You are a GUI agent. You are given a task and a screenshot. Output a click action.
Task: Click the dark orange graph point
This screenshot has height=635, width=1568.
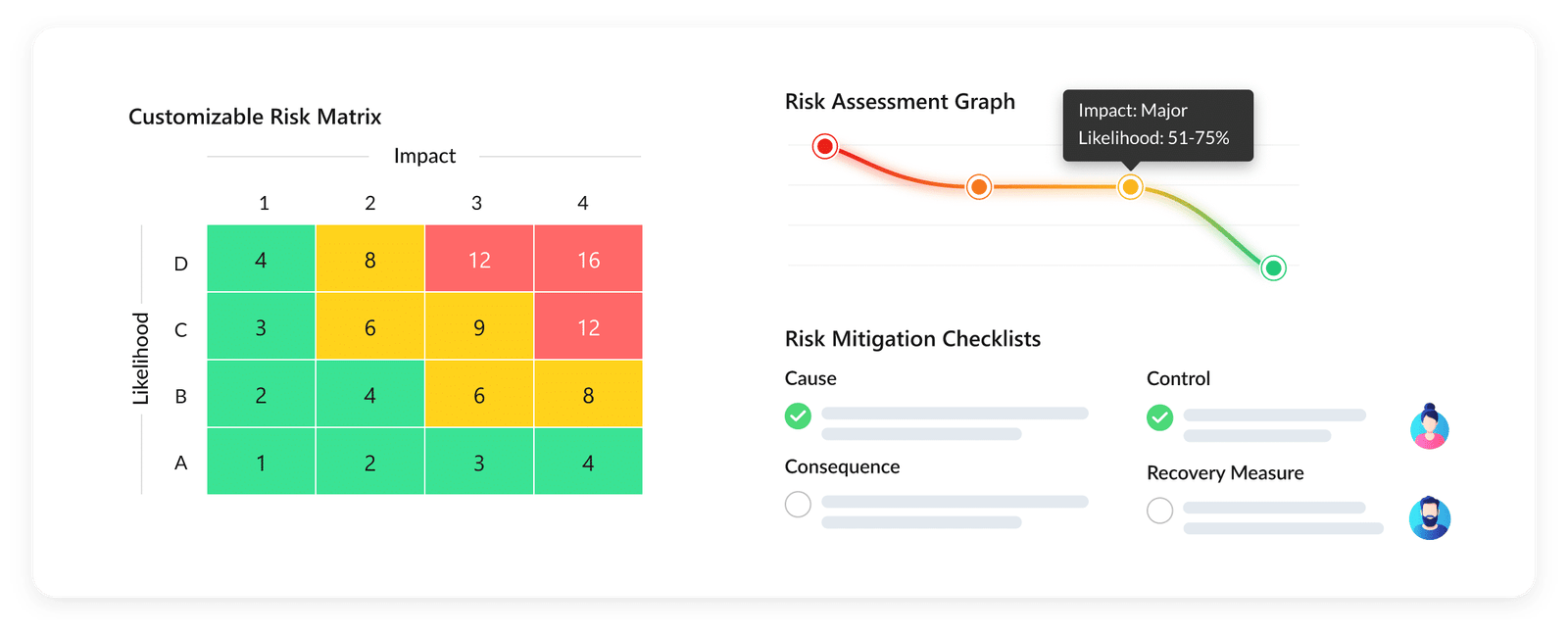[x=978, y=186]
